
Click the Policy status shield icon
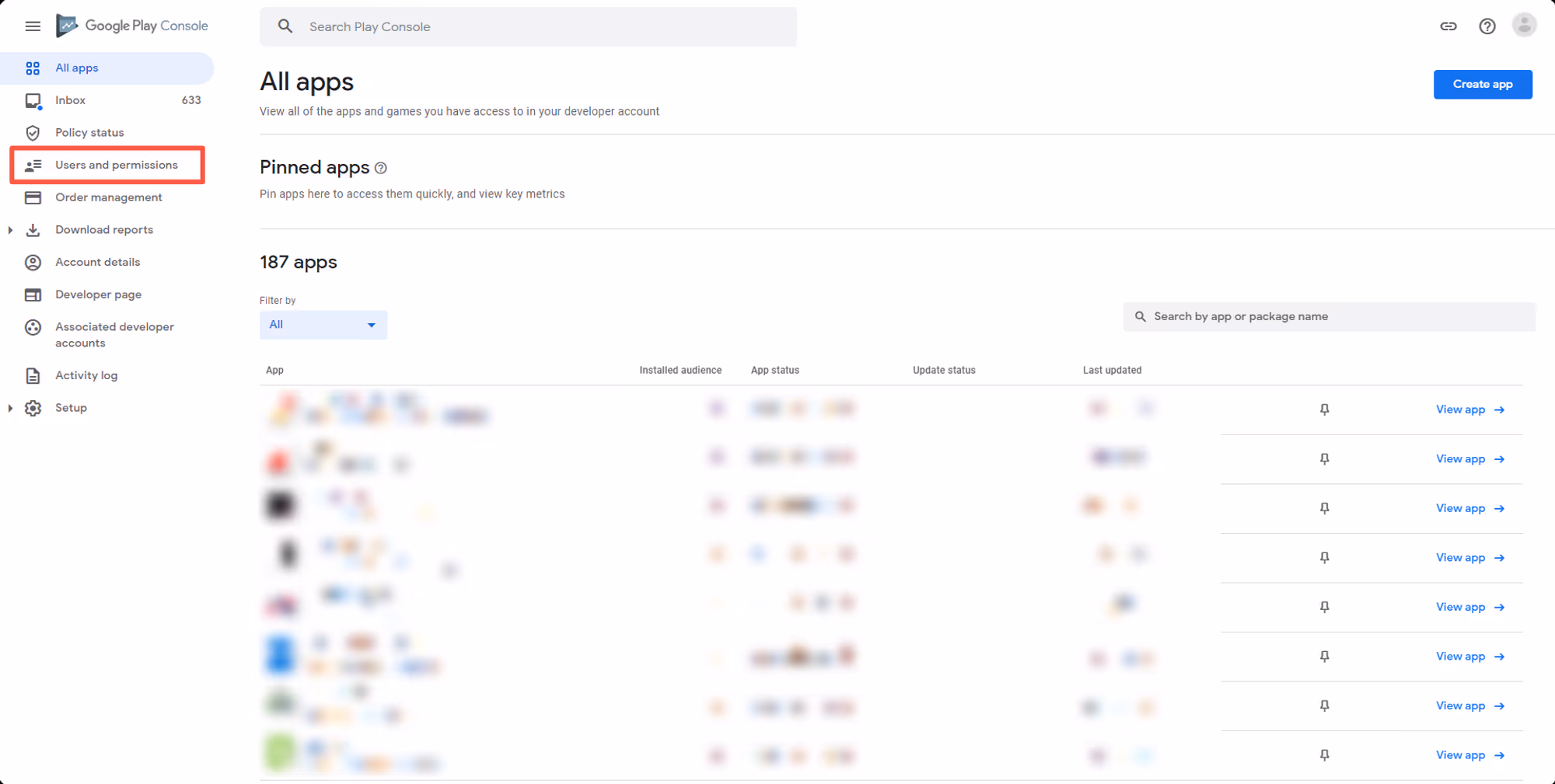[33, 133]
